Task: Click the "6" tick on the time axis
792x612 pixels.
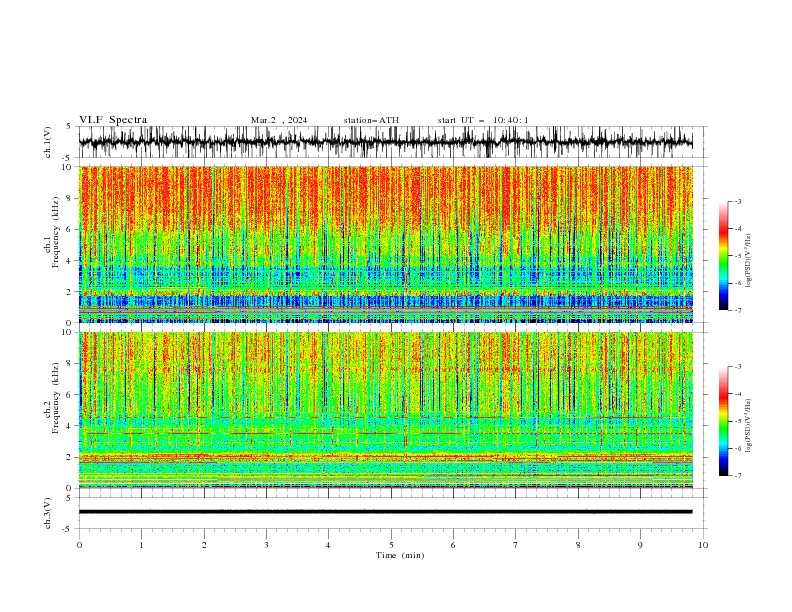Action: (453, 545)
